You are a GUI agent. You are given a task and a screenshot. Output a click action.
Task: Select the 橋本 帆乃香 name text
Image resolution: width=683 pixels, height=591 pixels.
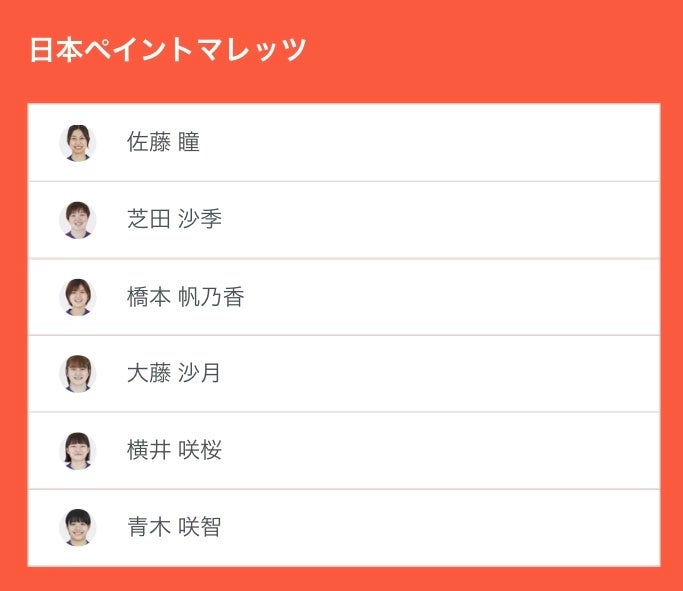pyautogui.click(x=185, y=297)
